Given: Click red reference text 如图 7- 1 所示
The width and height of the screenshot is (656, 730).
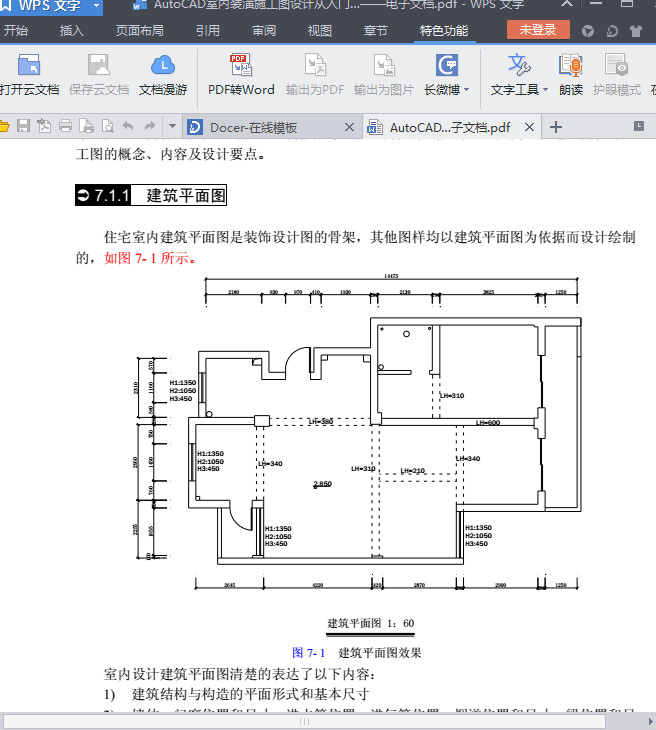Looking at the screenshot, I should (150, 257).
